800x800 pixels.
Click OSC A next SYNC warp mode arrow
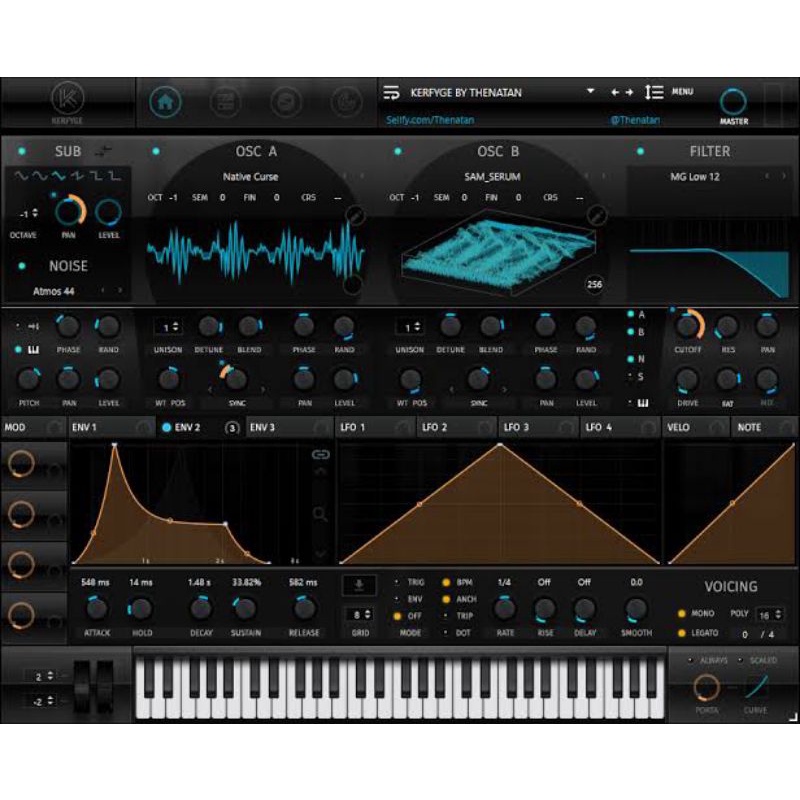263,390
